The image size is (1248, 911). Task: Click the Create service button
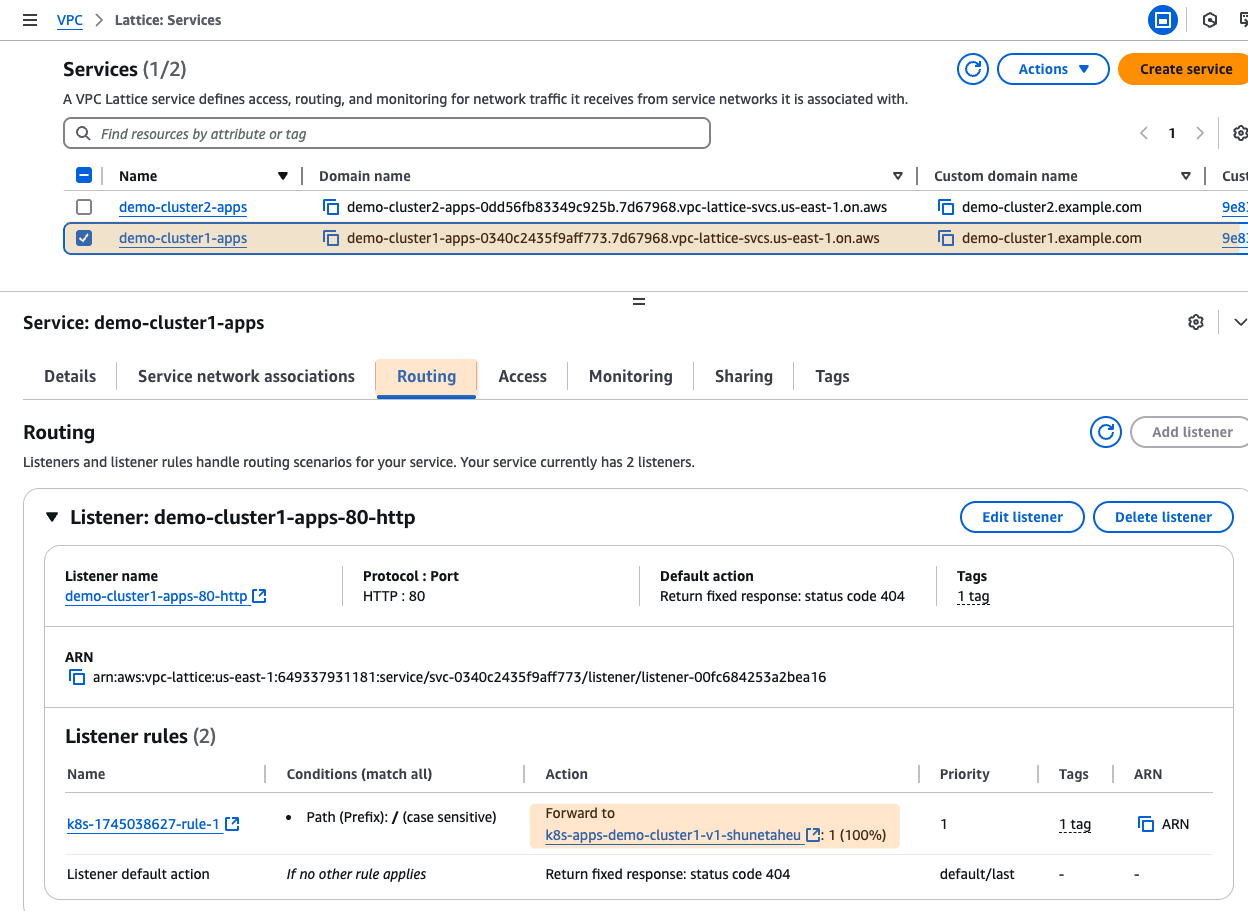click(x=1185, y=69)
